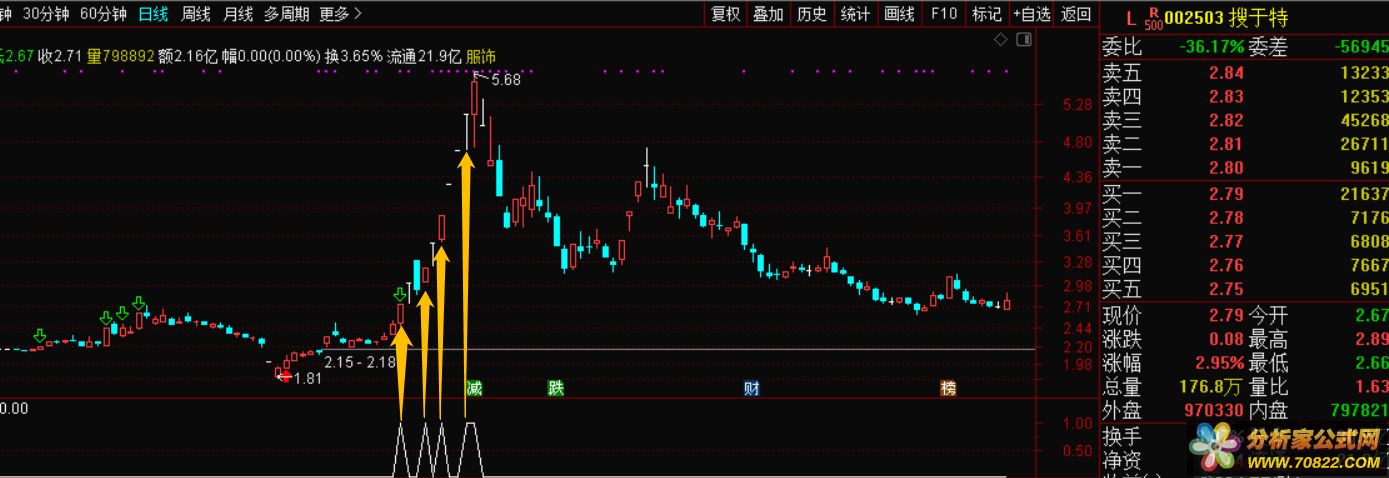Click the red L margin-trading badge
1389x478 pixels.
(1130, 18)
